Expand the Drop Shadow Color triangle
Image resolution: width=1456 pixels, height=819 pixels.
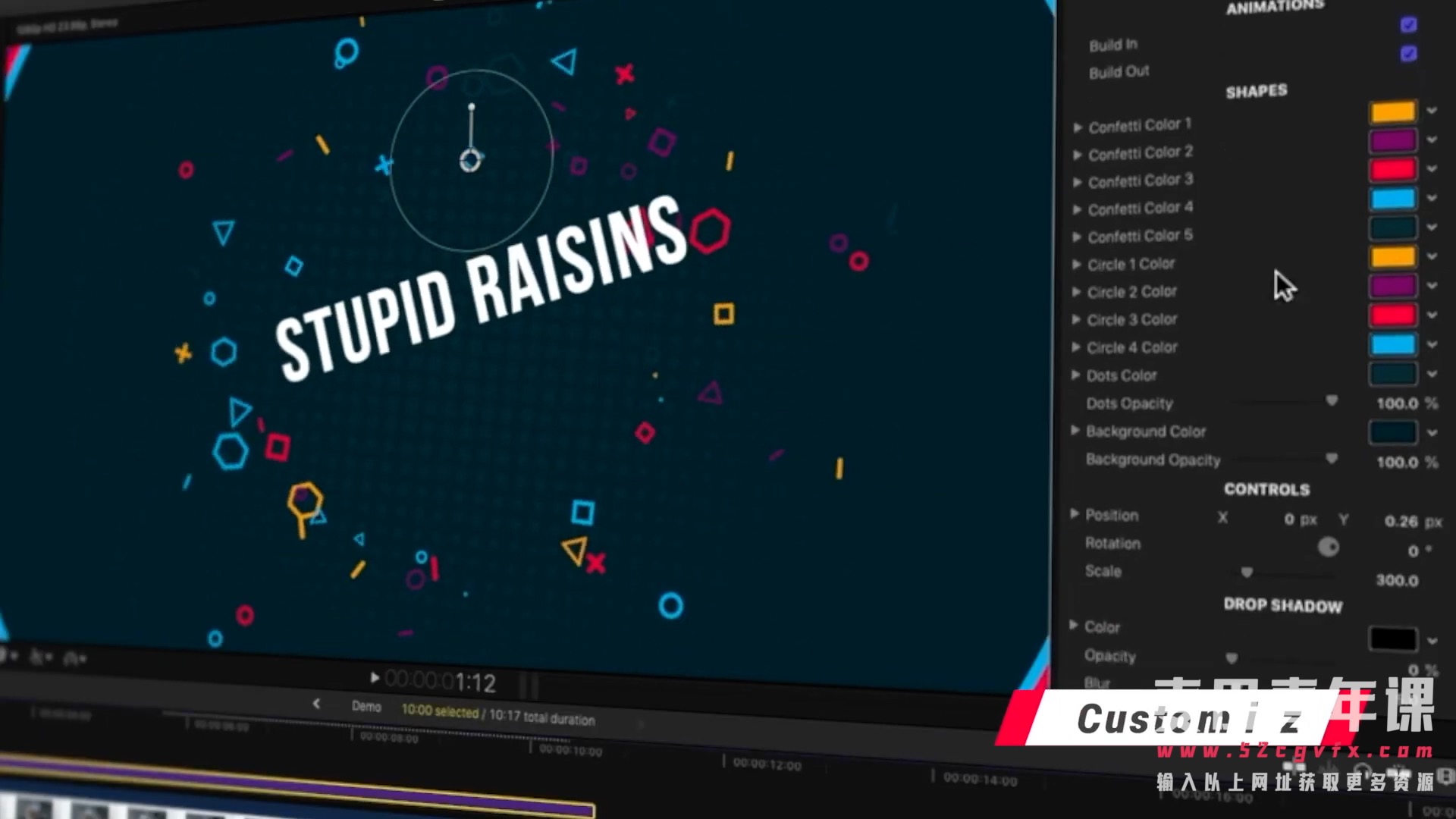coord(1073,625)
